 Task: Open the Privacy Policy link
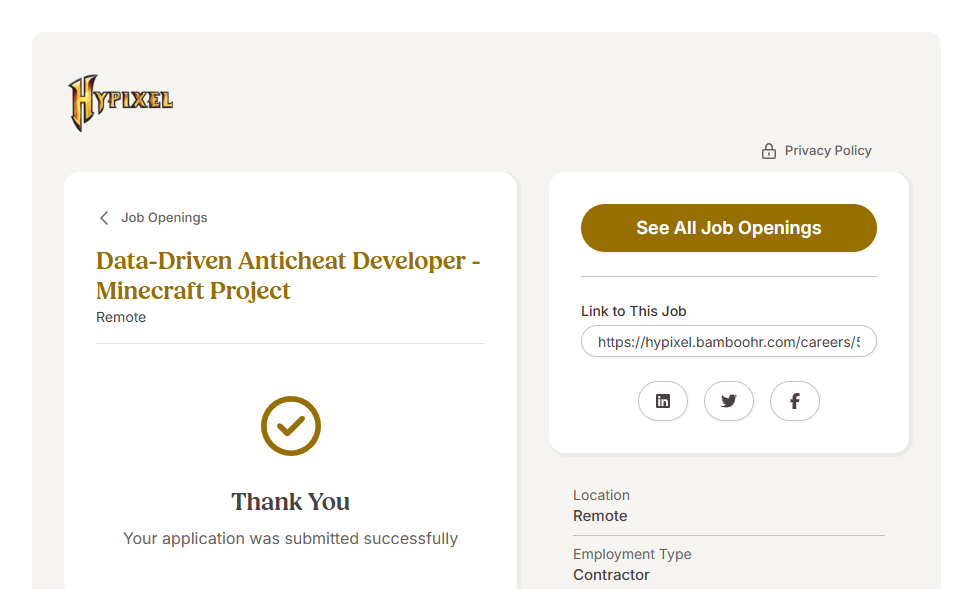pyautogui.click(x=827, y=151)
